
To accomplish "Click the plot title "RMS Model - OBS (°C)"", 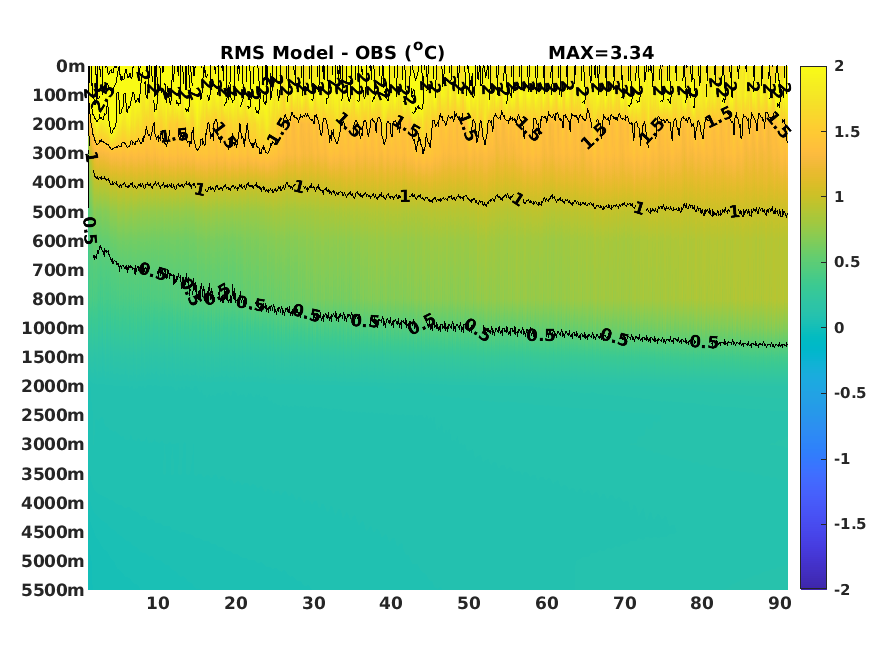I will click(332, 51).
